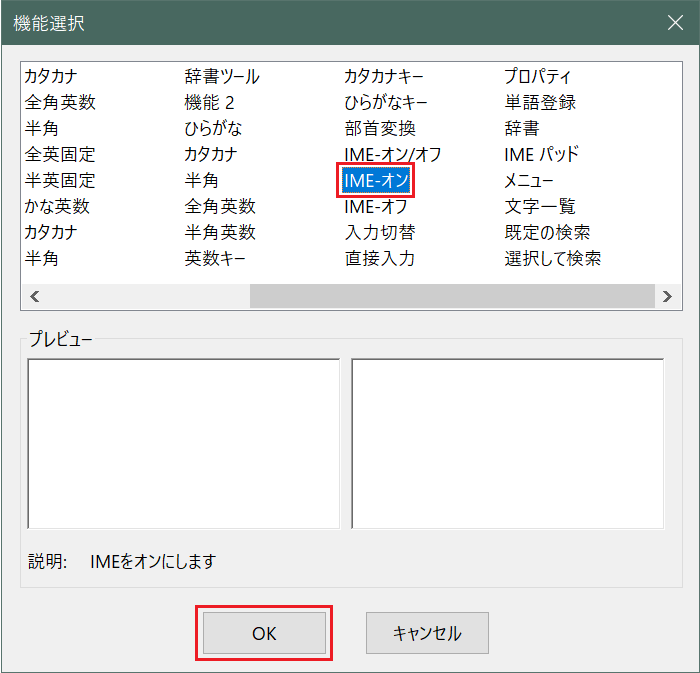Viewport: 700px width, 673px height.
Task: Choose かな英数 from the function list
Action: (x=57, y=206)
